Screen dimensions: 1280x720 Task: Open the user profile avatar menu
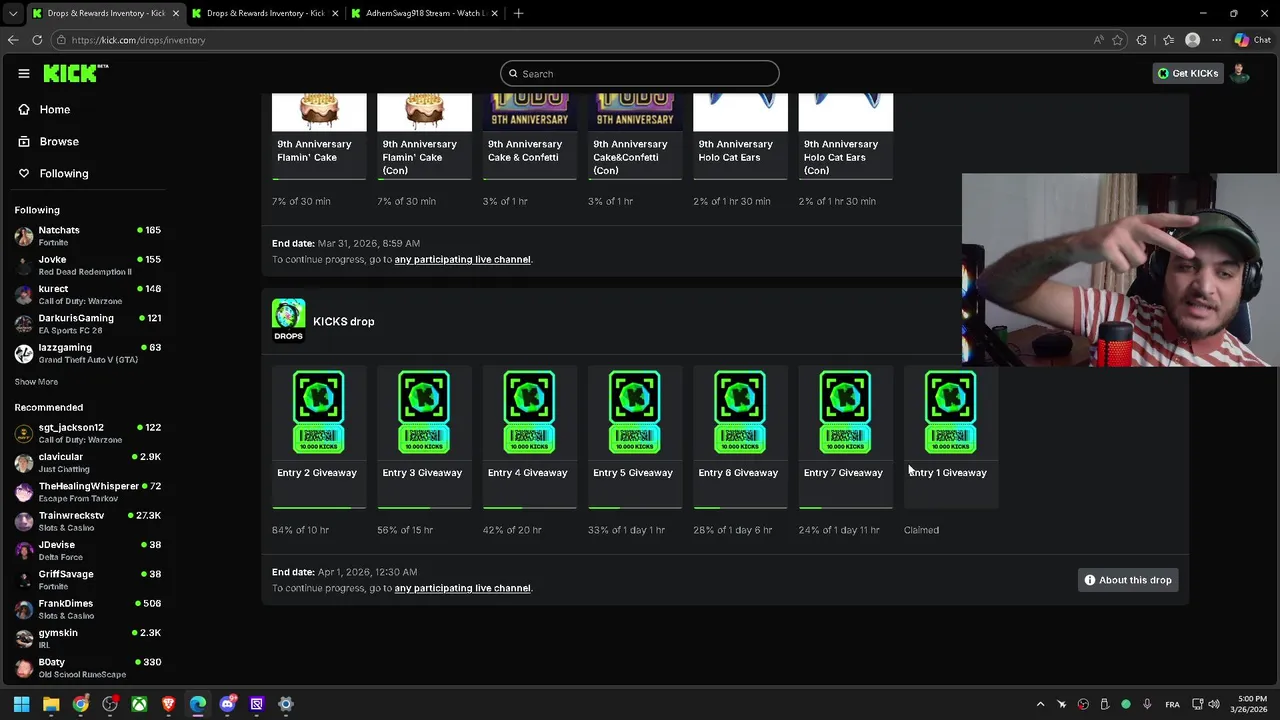(x=1240, y=73)
